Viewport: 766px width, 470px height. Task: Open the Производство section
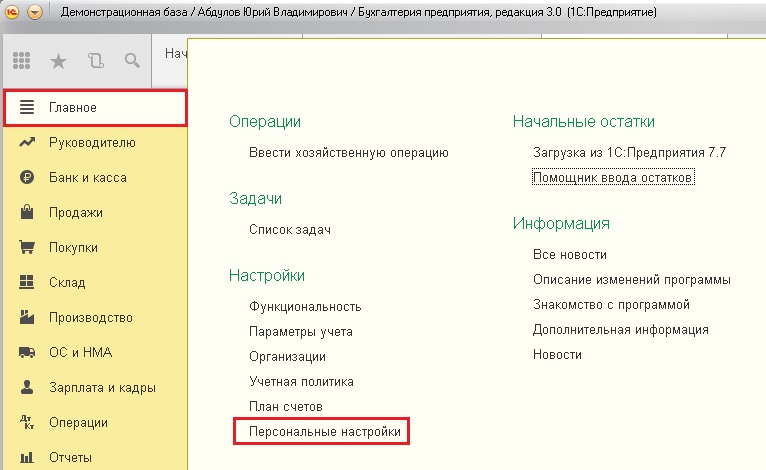[95, 318]
